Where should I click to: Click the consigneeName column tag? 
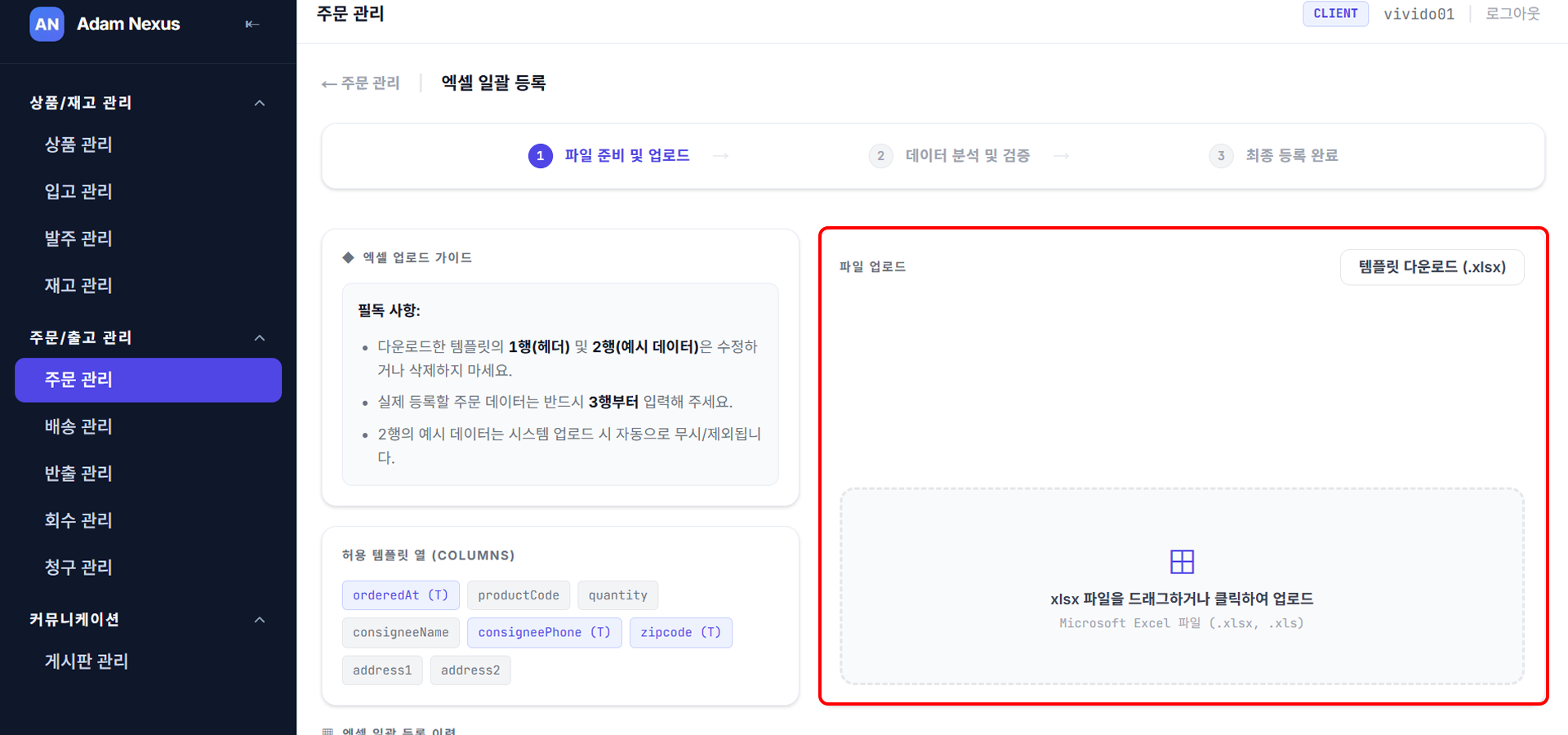click(x=400, y=633)
